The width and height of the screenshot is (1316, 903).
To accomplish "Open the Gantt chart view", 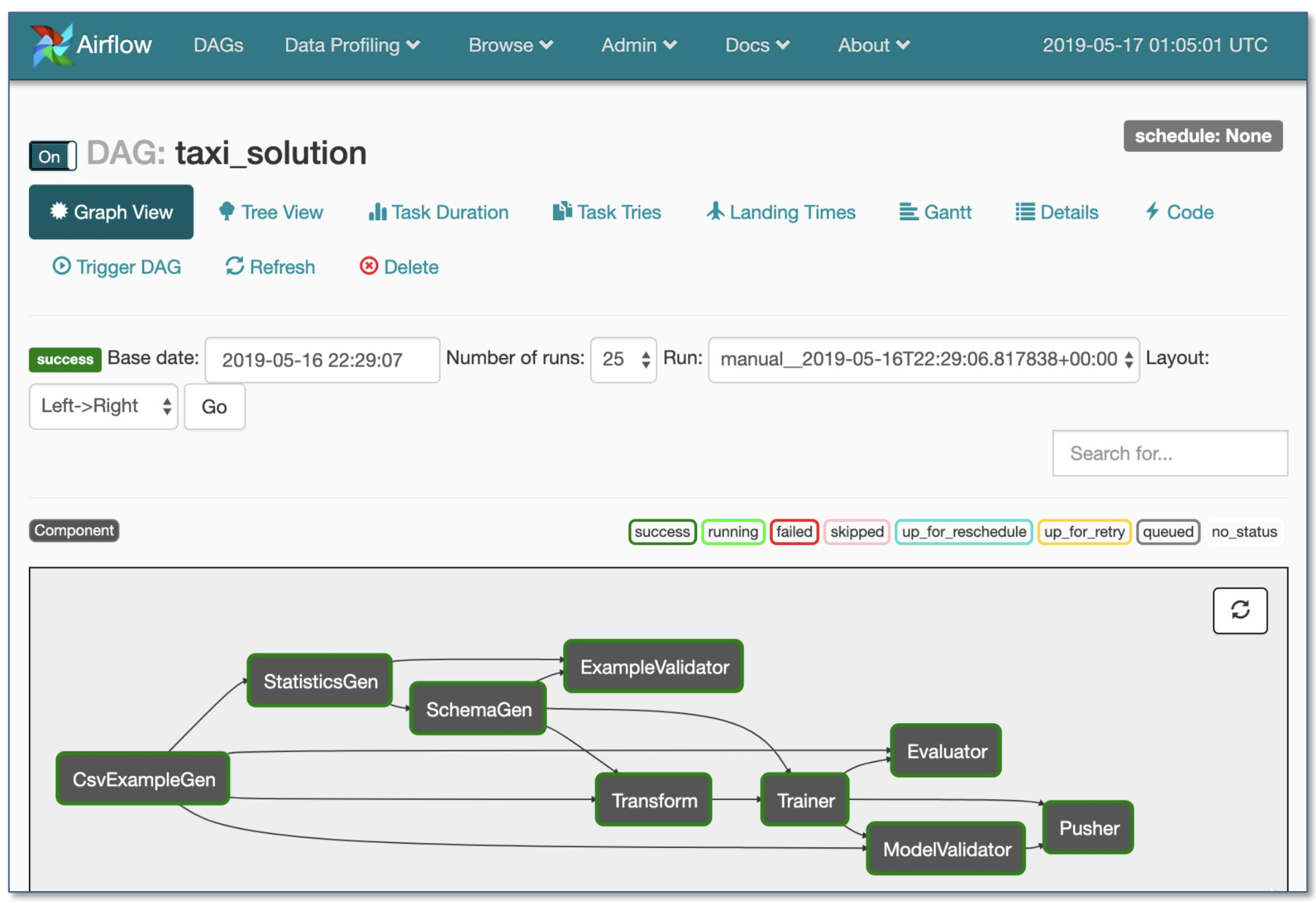I will click(935, 212).
